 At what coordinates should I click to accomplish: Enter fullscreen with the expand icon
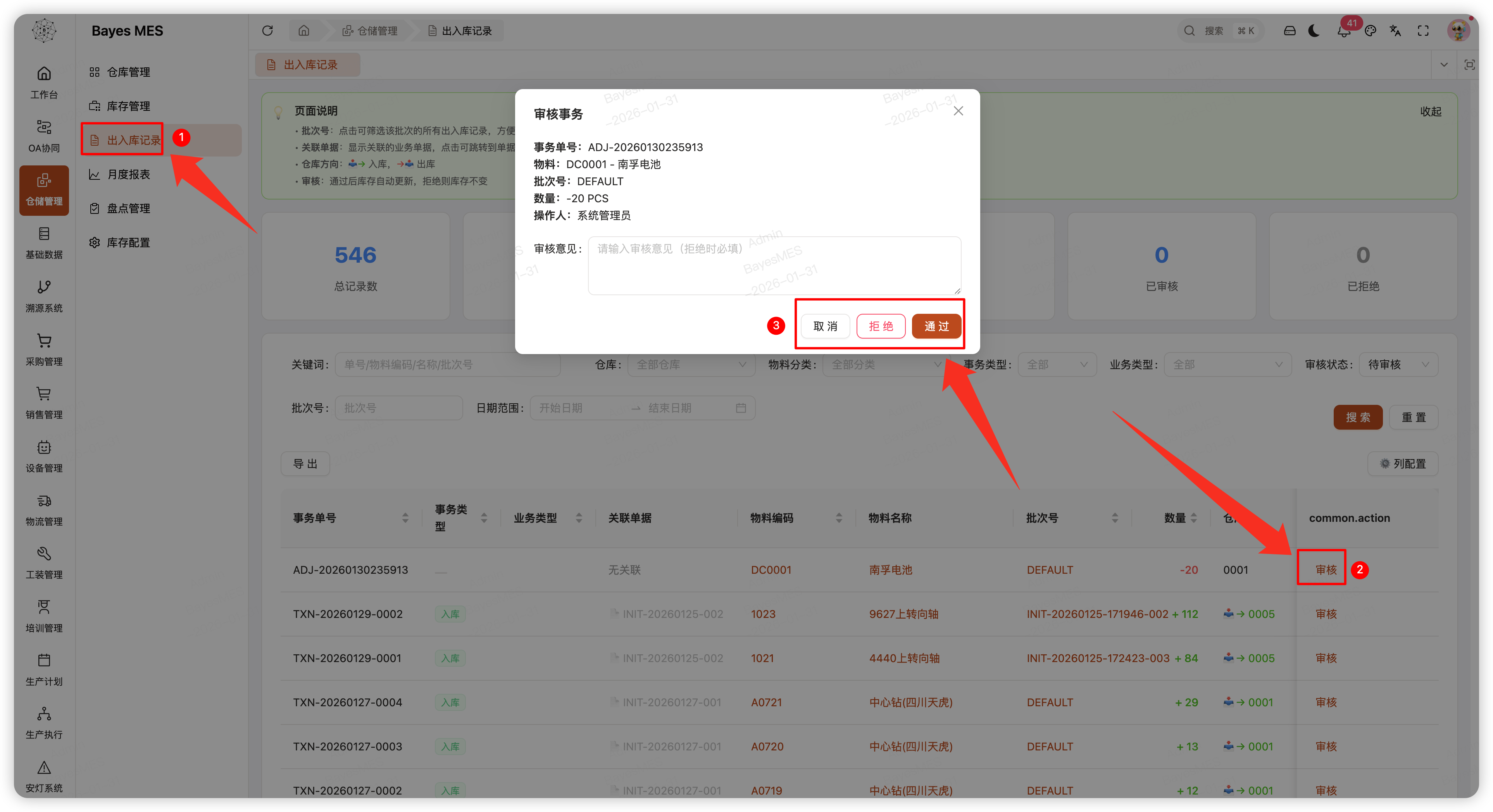click(x=1424, y=31)
